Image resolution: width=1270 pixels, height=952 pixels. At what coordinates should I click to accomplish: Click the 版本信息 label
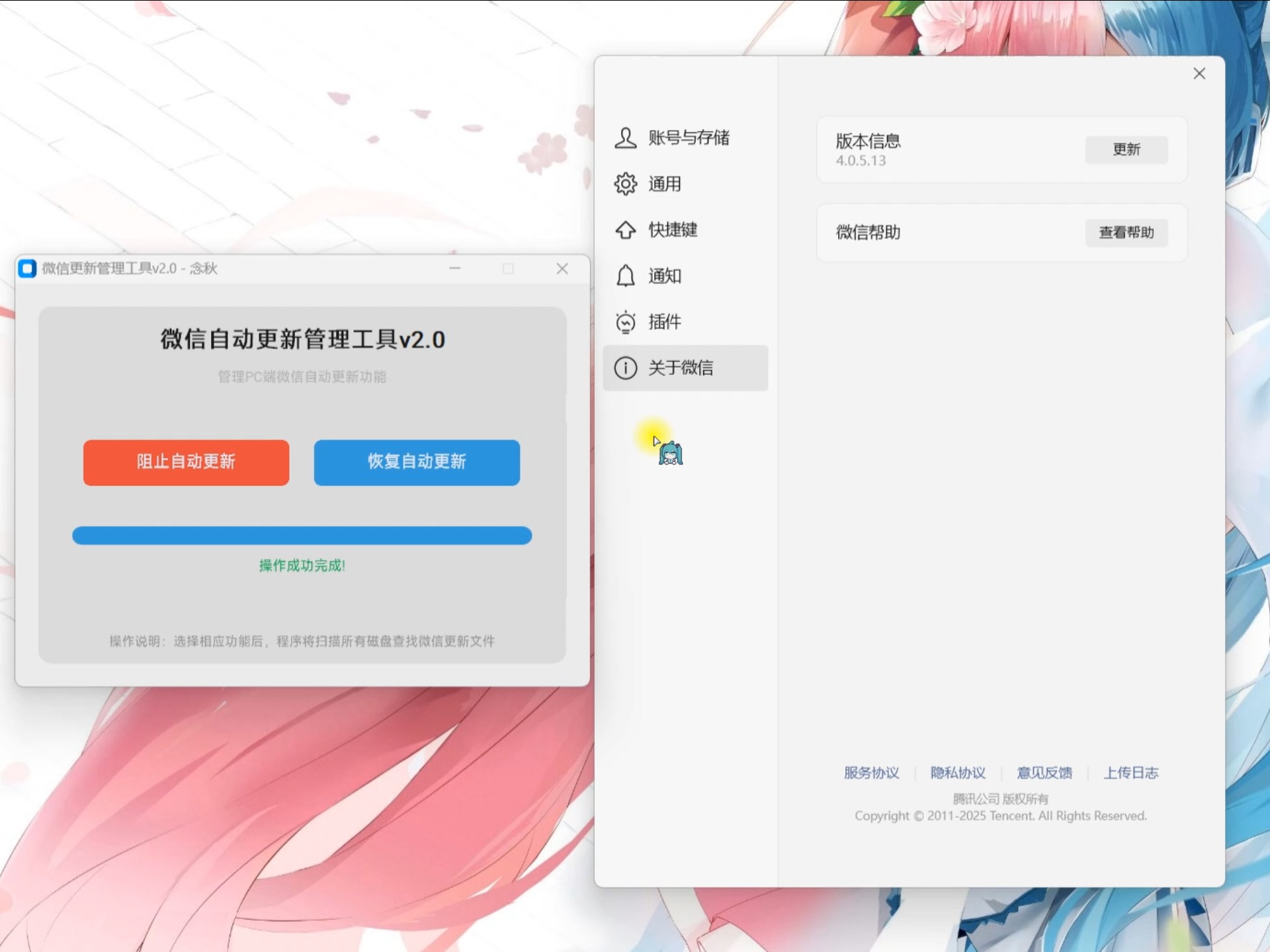click(868, 141)
